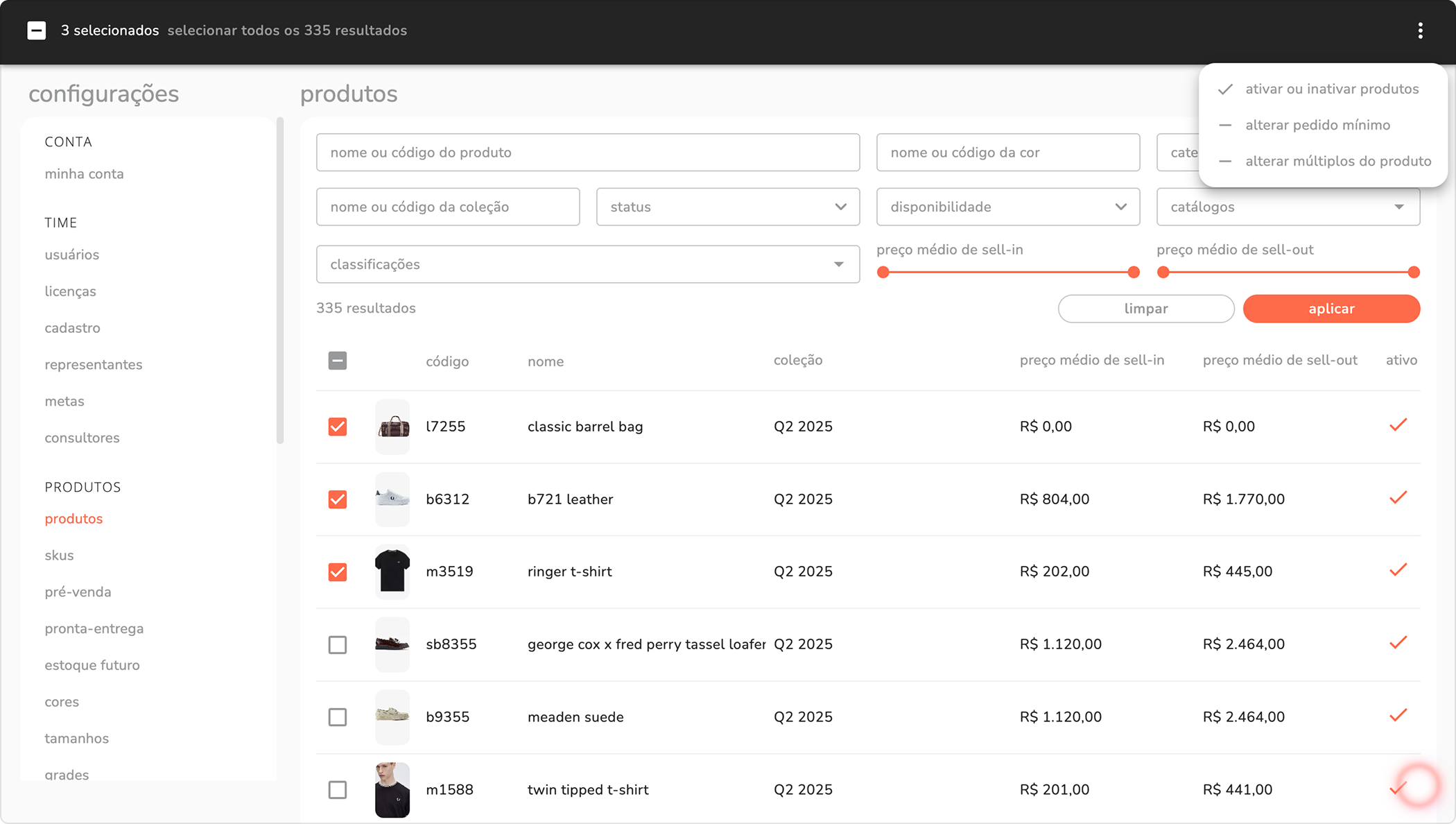Viewport: 1456px width, 824px height.
Task: Expand the classificações dropdown
Action: click(x=587, y=264)
